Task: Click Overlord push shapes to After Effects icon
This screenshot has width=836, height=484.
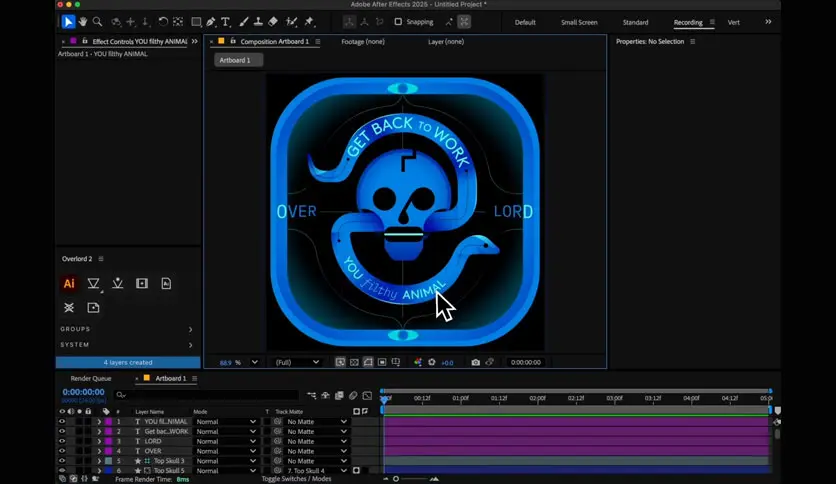Action: tap(93, 284)
